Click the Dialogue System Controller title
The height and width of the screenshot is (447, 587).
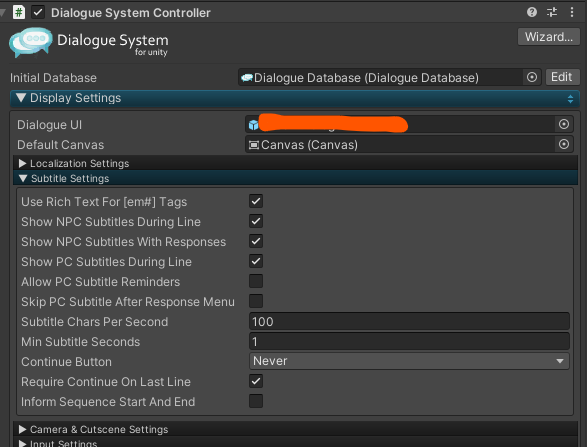(x=131, y=13)
